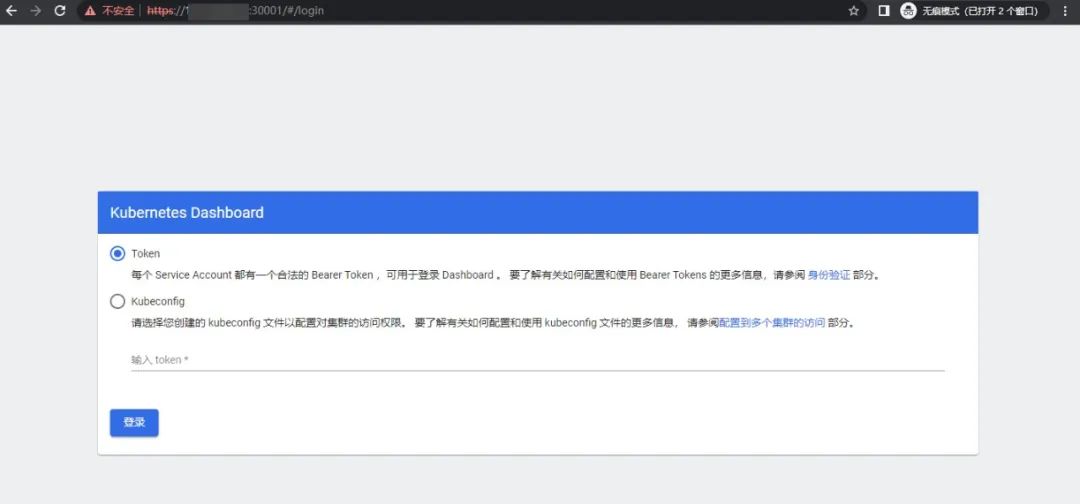
Task: Toggle the browser side panel icon
Action: [884, 11]
